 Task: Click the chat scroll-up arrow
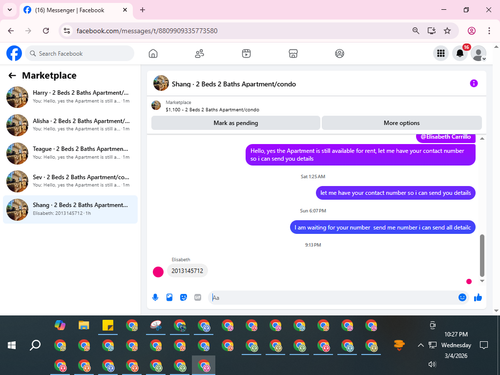point(482,138)
